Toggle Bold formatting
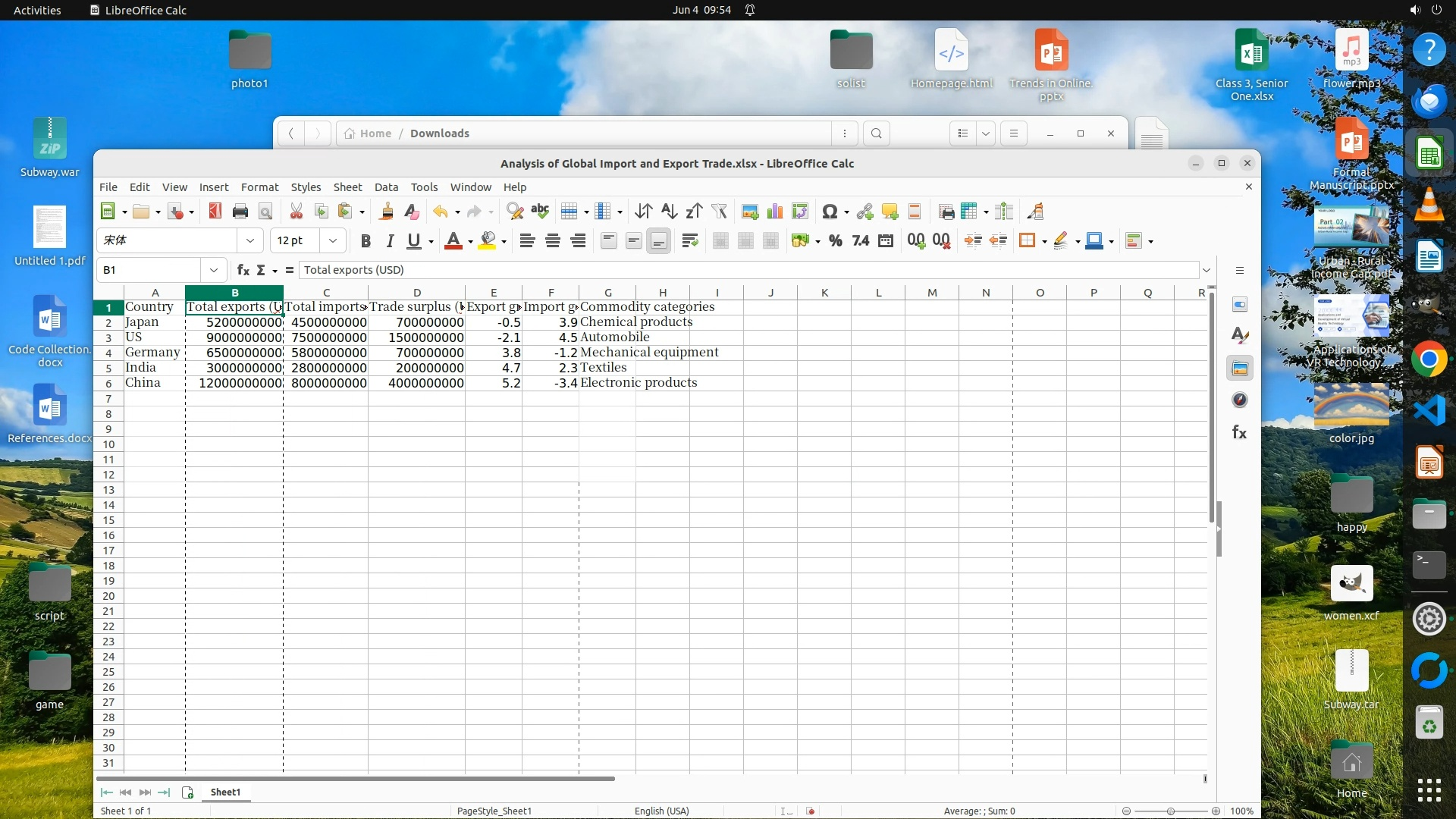1456x819 pixels. 366,240
